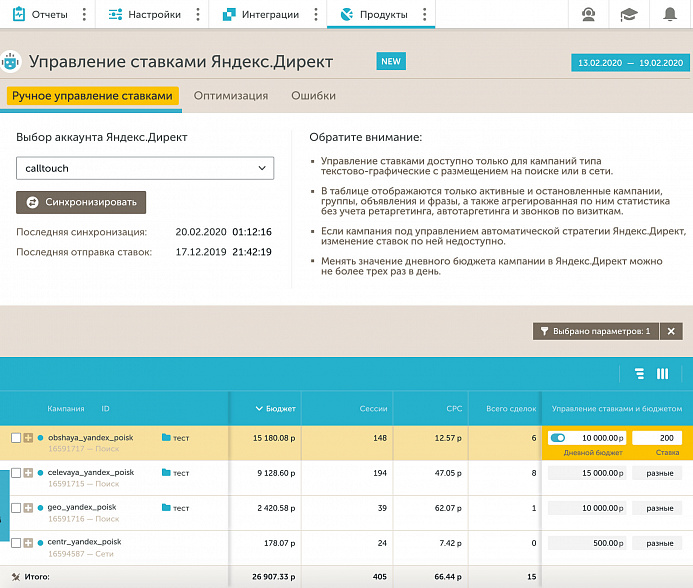693x588 pixels.
Task: Open the three-dot options next to Продукты
Action: coord(424,15)
